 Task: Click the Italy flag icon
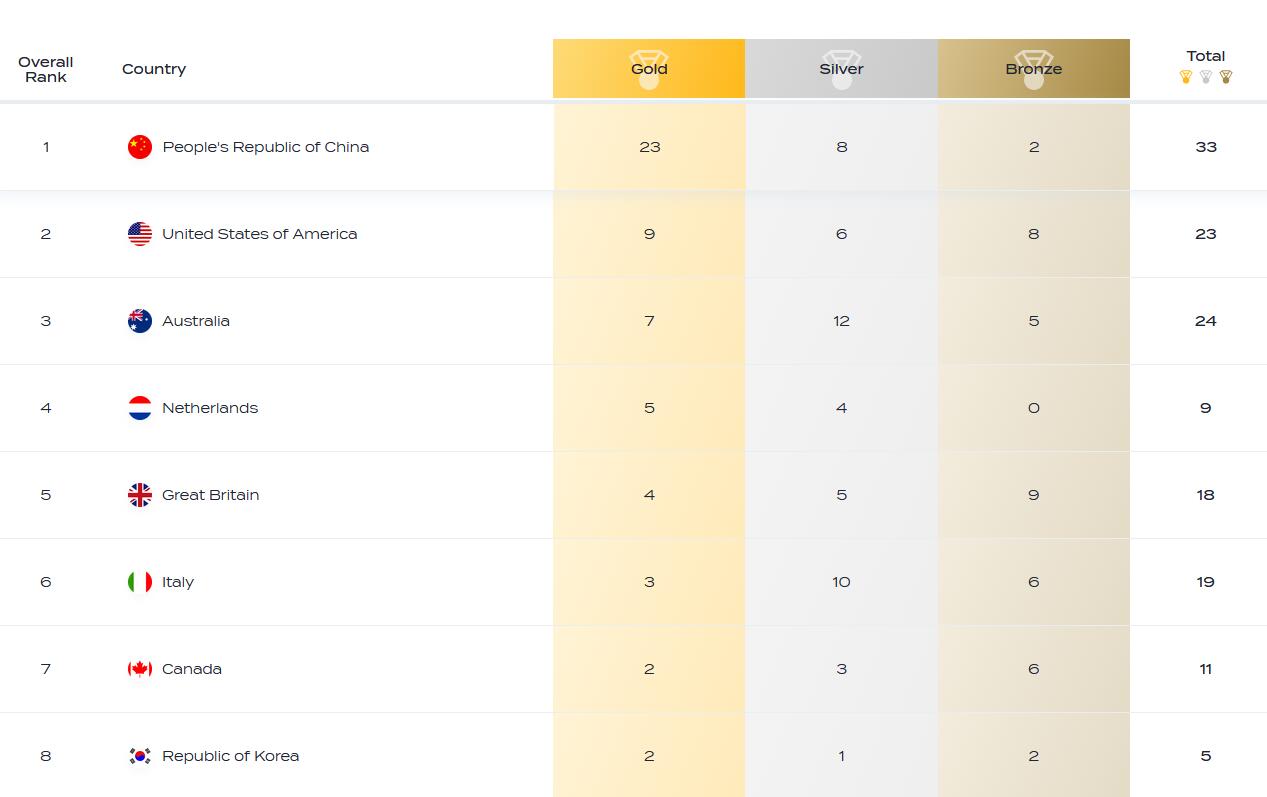click(140, 582)
